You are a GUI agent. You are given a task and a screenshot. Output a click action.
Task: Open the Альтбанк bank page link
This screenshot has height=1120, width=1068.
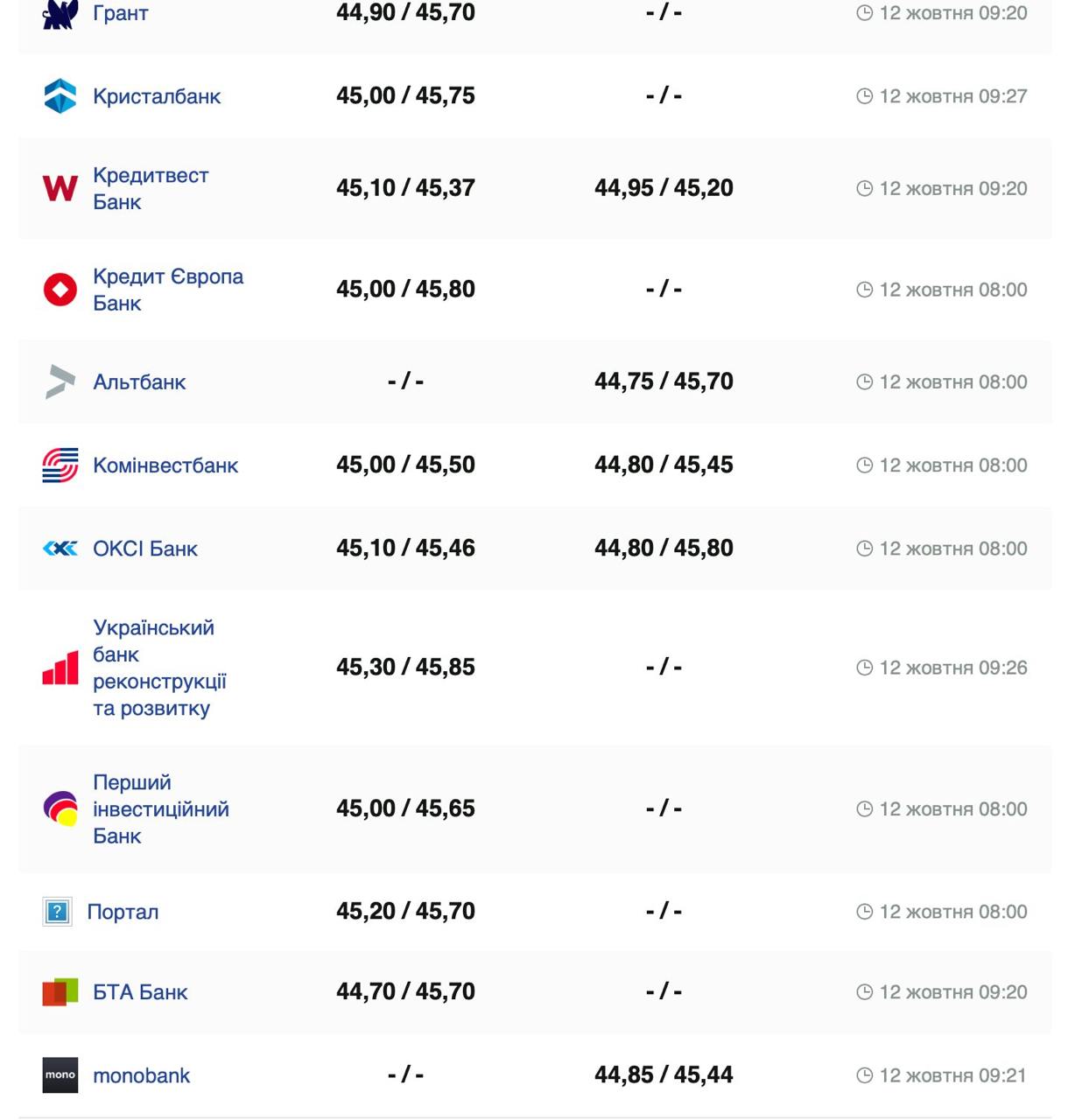click(139, 382)
